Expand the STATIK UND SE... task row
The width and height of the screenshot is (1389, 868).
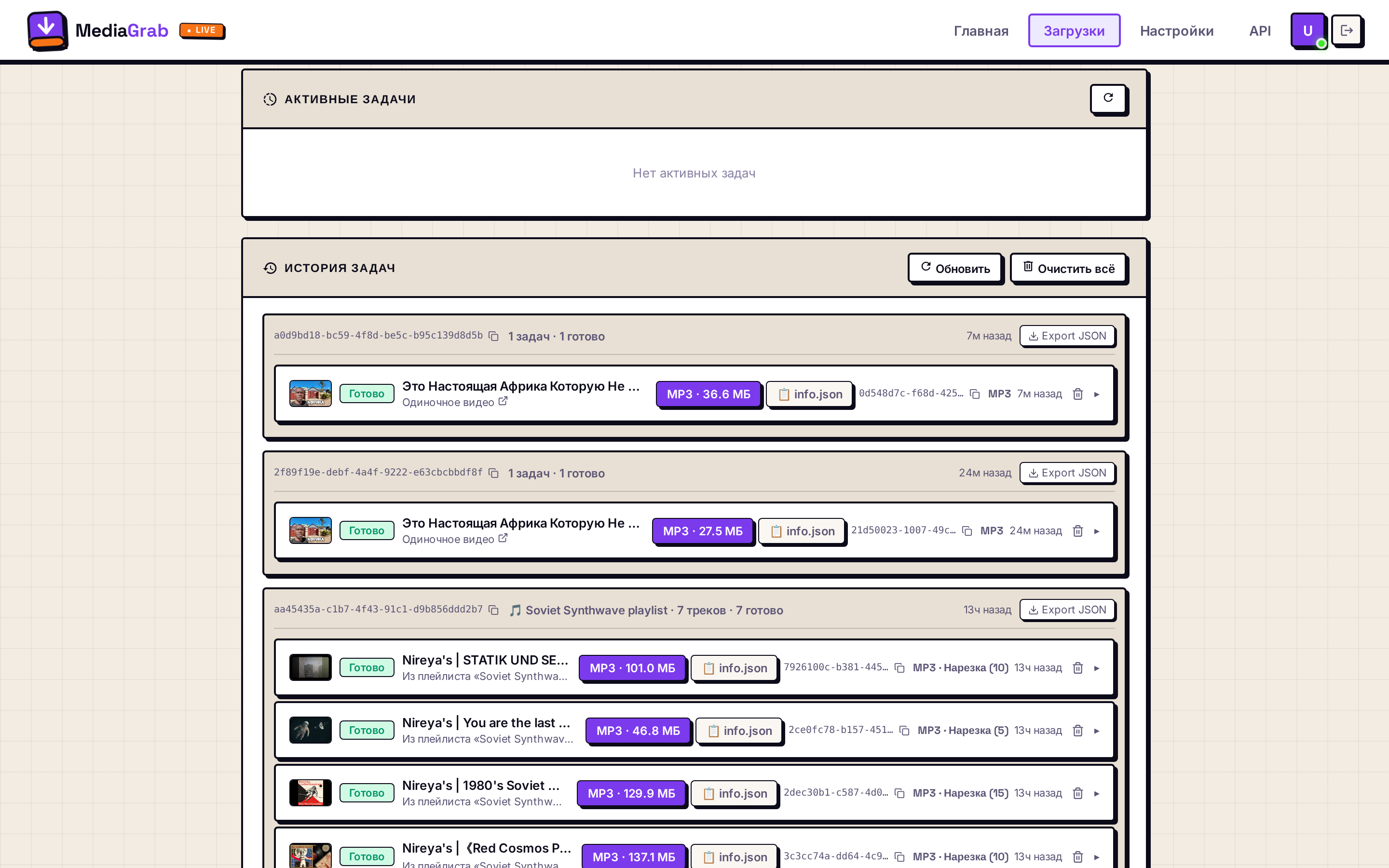pyautogui.click(x=1097, y=668)
